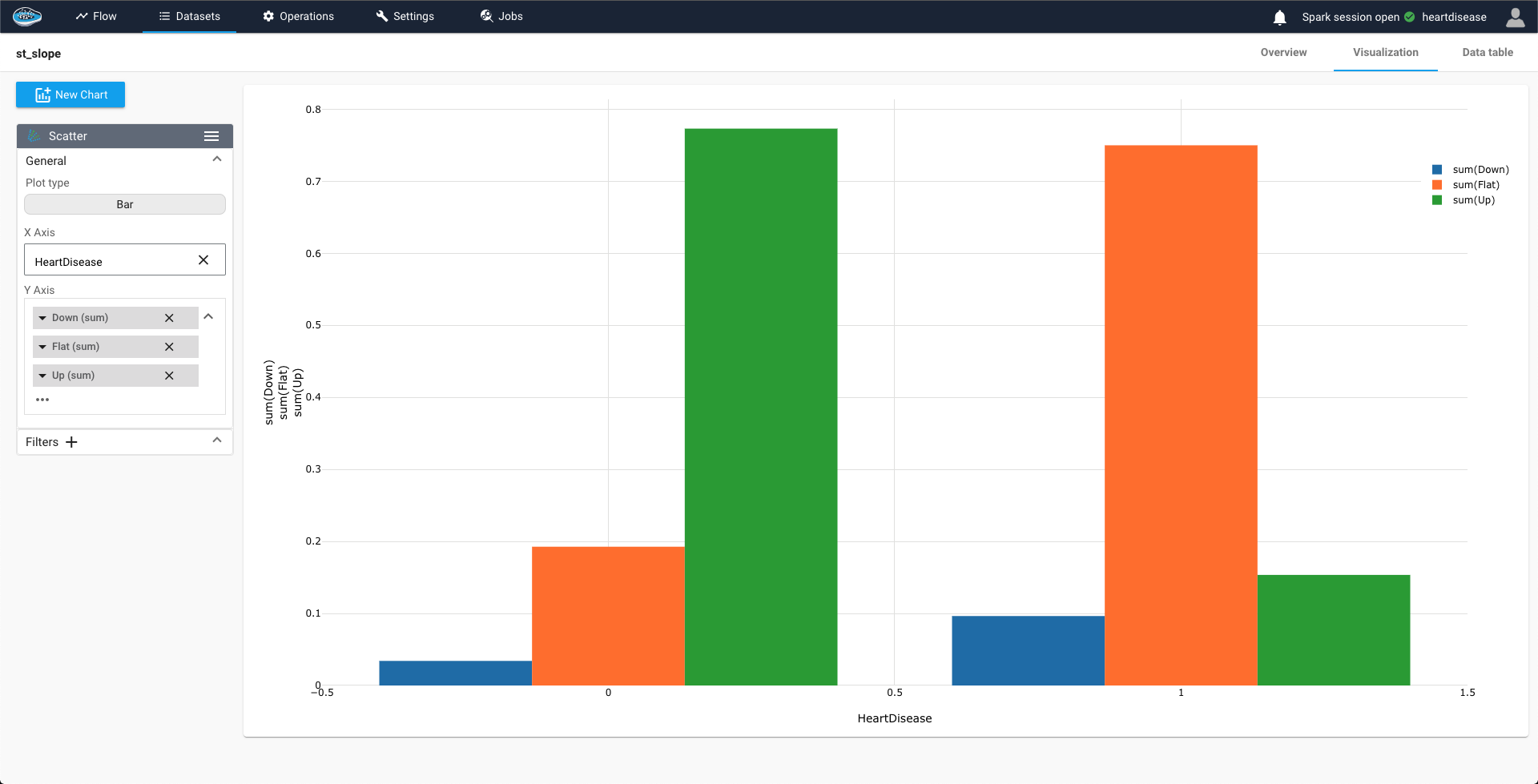Open the user profile avatar menu
Viewport: 1538px width, 784px height.
click(x=1515, y=18)
